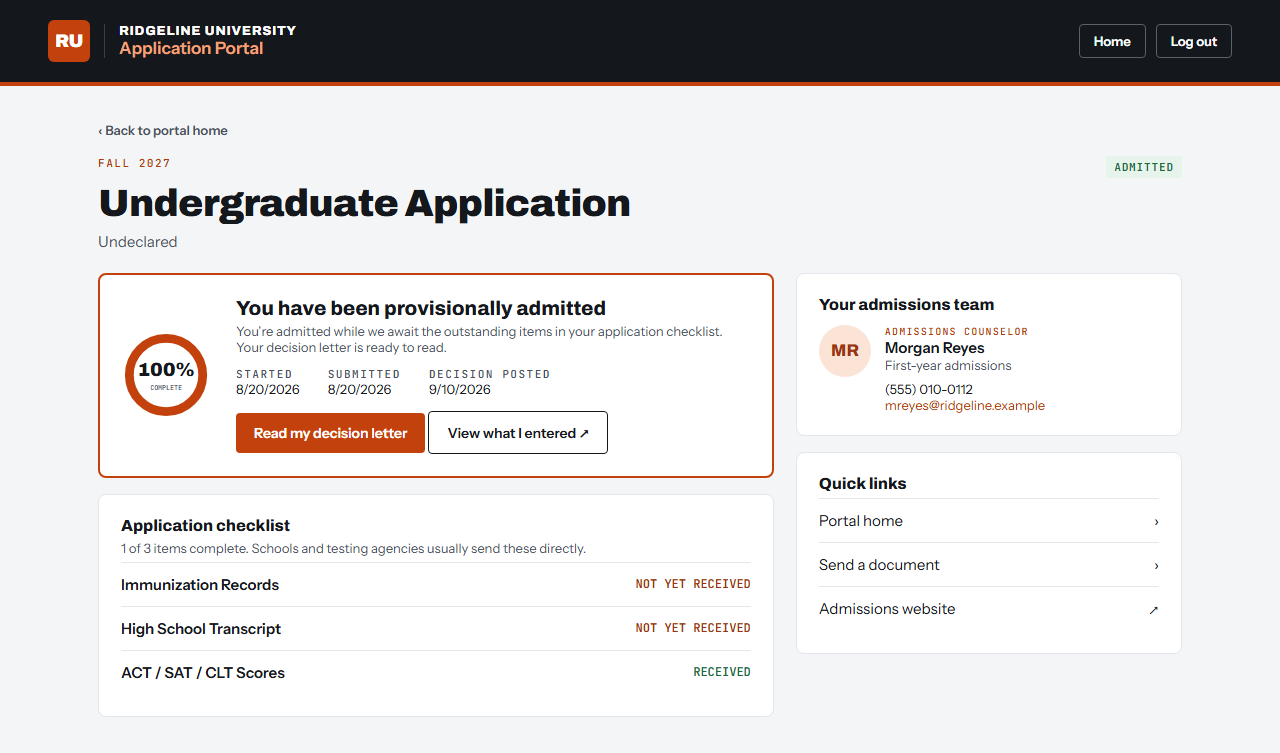
Task: Click the Undeclared major text
Action: [x=138, y=242]
